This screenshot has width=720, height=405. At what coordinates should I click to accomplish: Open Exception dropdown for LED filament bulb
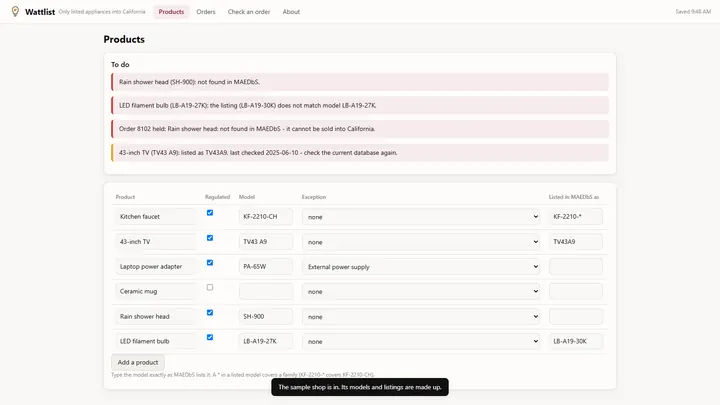tap(421, 341)
